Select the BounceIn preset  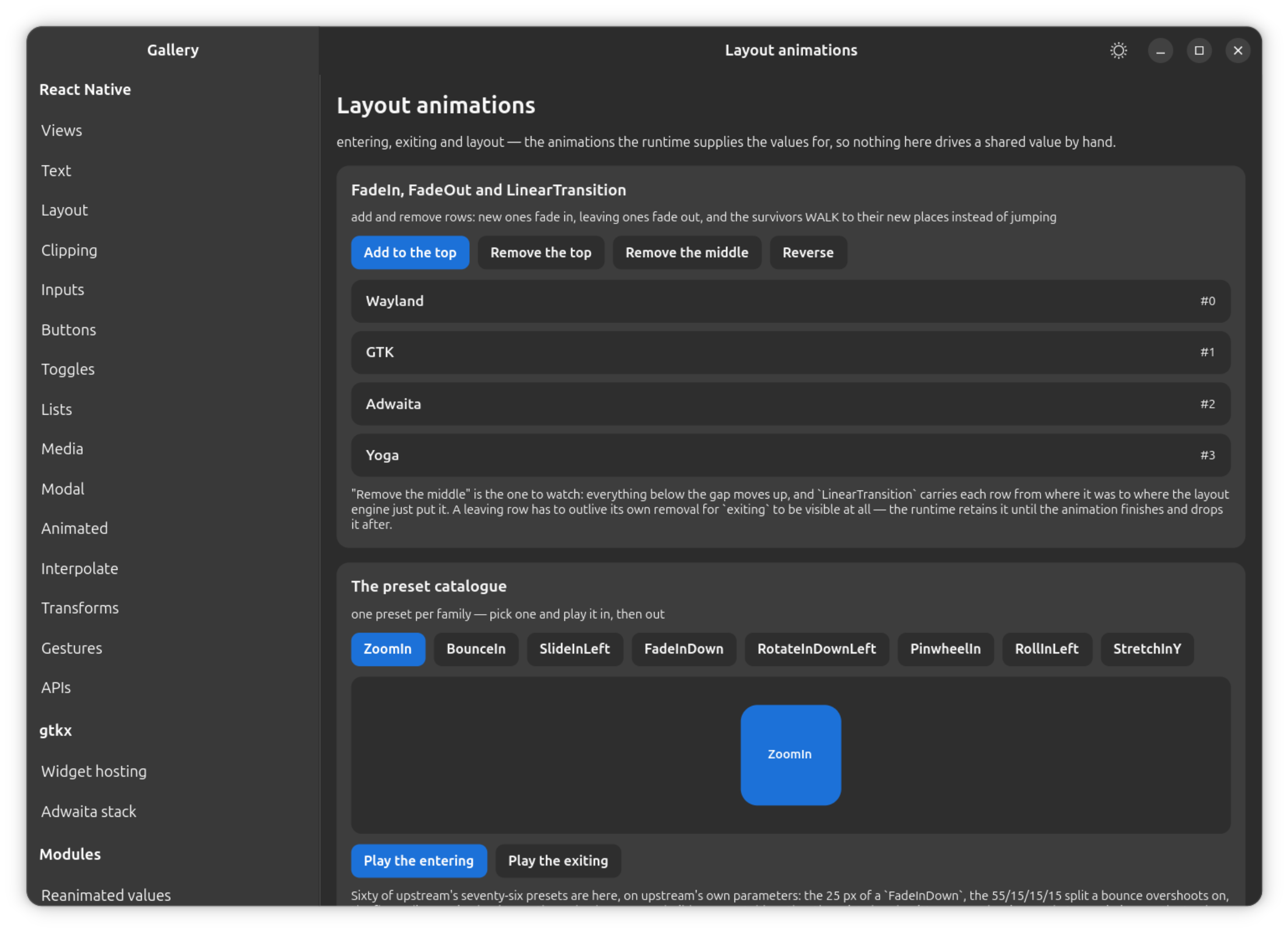[476, 649]
